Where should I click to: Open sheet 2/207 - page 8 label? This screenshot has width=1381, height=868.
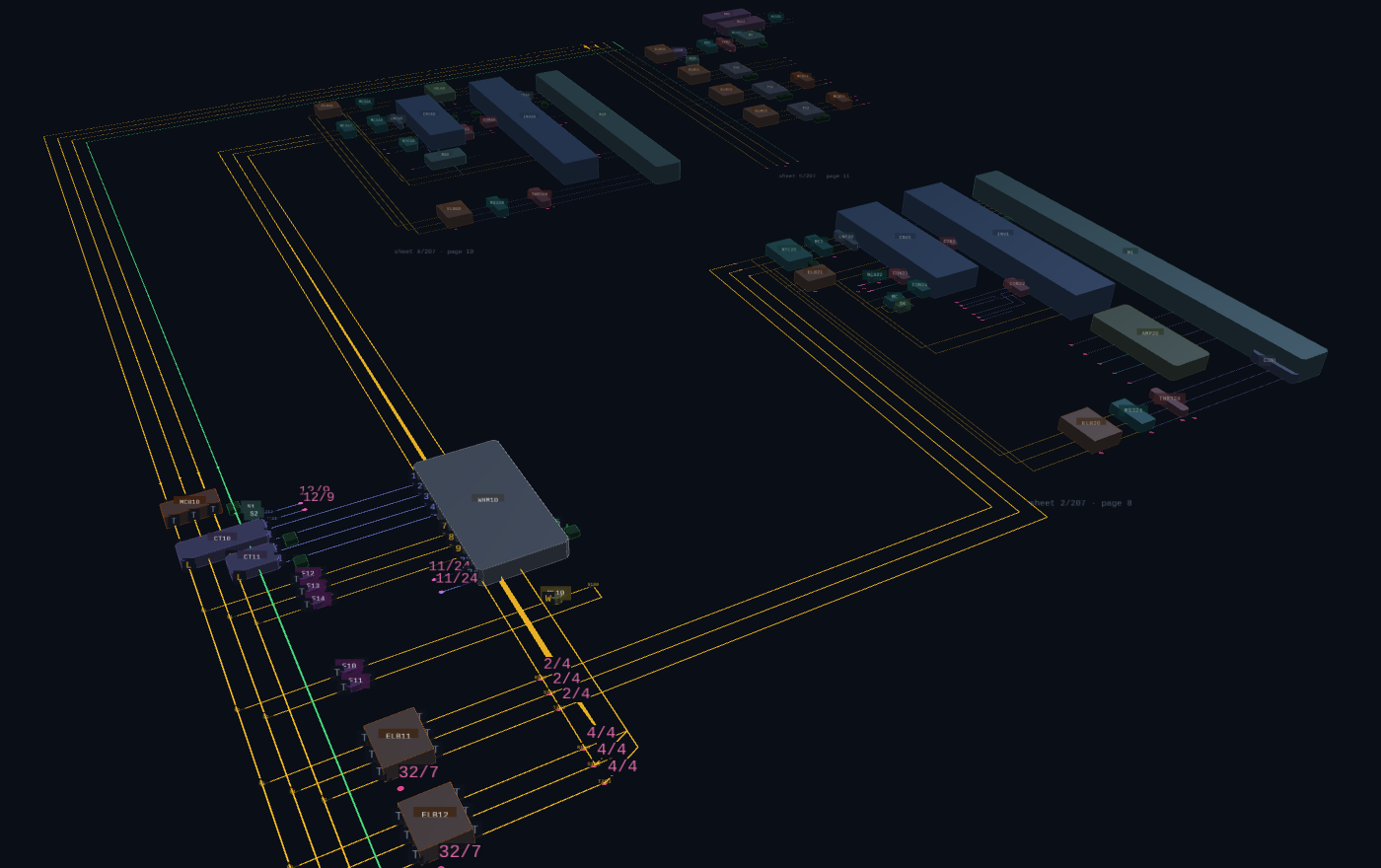pyautogui.click(x=1081, y=503)
